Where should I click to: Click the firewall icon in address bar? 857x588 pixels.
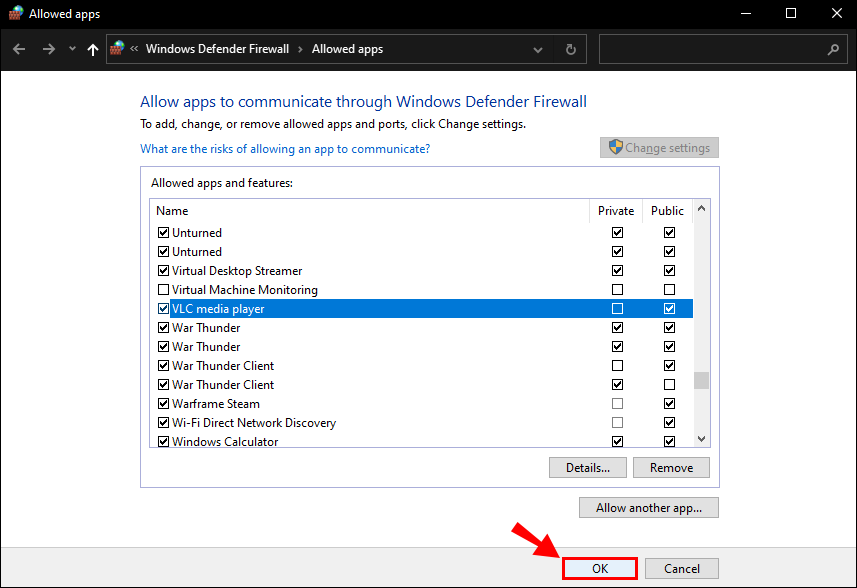click(118, 49)
